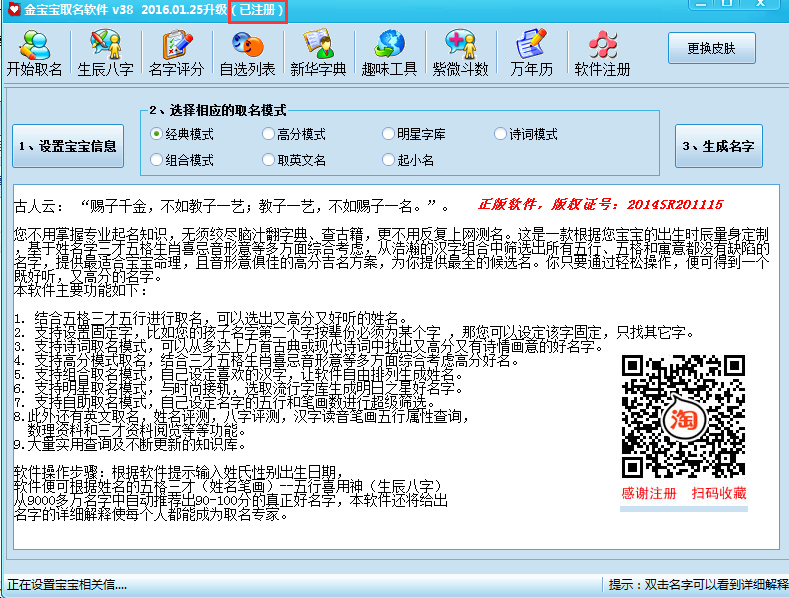Open the 名字评分 scoring tool
The height and width of the screenshot is (598, 789).
pos(176,53)
